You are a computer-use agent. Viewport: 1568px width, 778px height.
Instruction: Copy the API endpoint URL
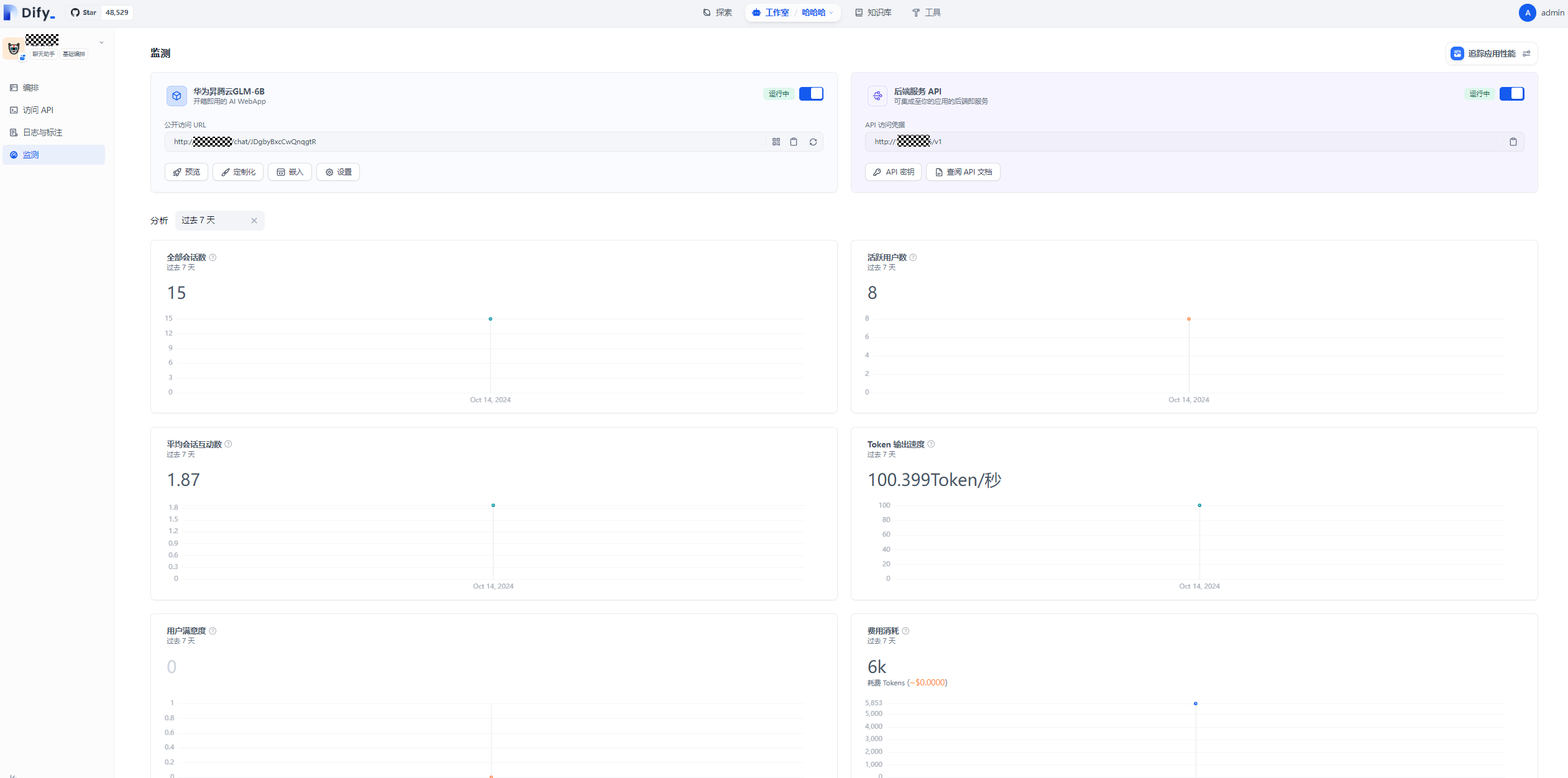coord(1513,142)
